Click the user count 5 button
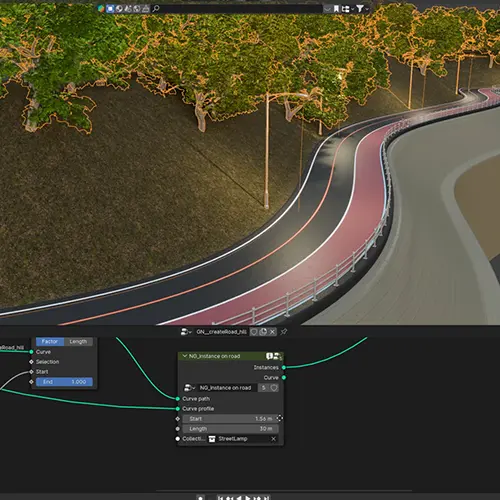Screen dimensions: 500x500 pyautogui.click(x=264, y=388)
